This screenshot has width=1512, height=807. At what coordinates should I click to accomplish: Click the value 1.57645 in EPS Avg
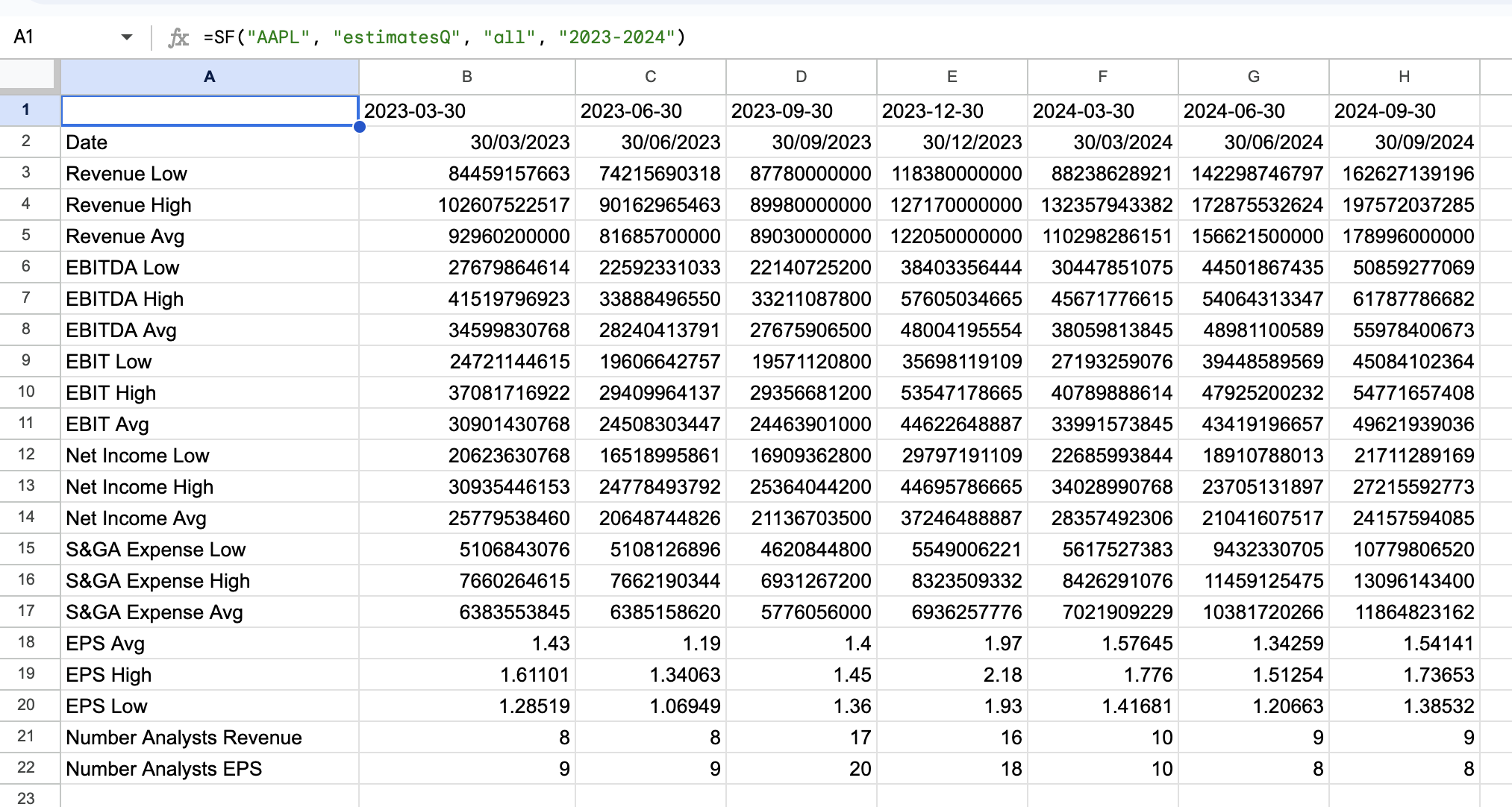coord(1137,644)
